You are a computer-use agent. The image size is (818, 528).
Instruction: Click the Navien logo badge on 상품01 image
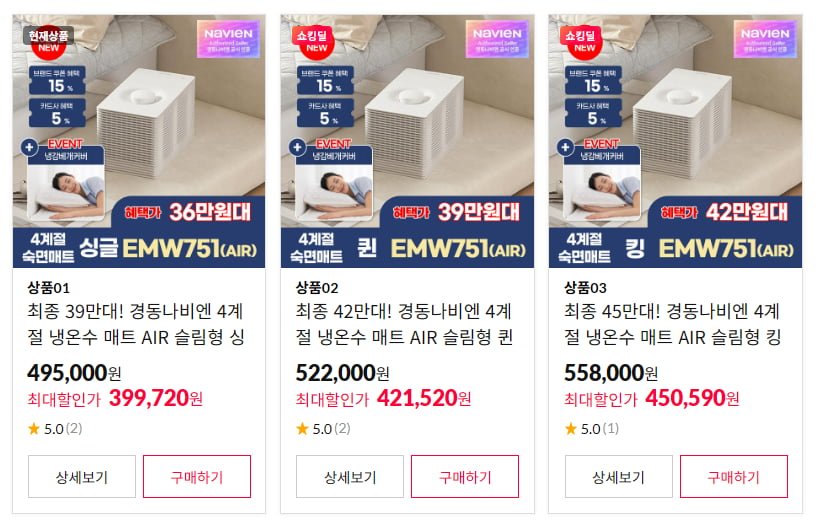(x=228, y=39)
